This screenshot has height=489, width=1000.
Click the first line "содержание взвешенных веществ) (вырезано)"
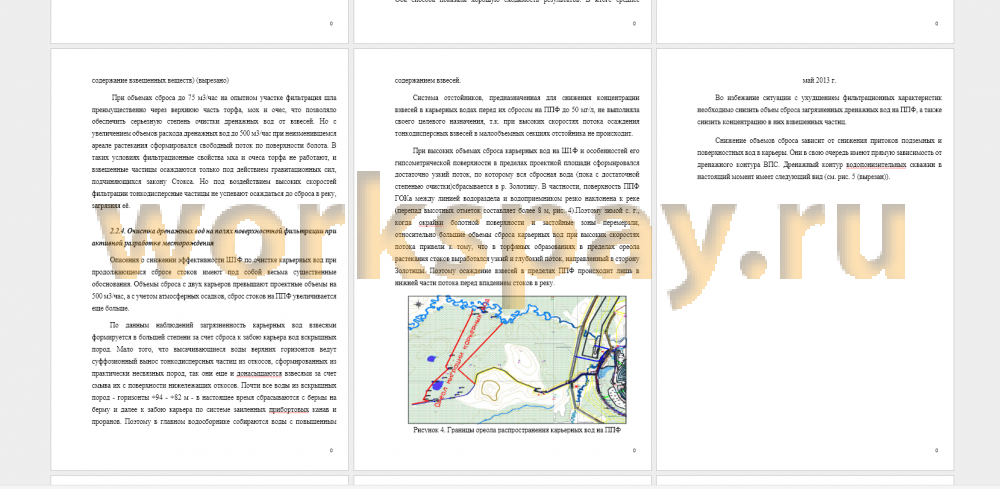pos(161,81)
